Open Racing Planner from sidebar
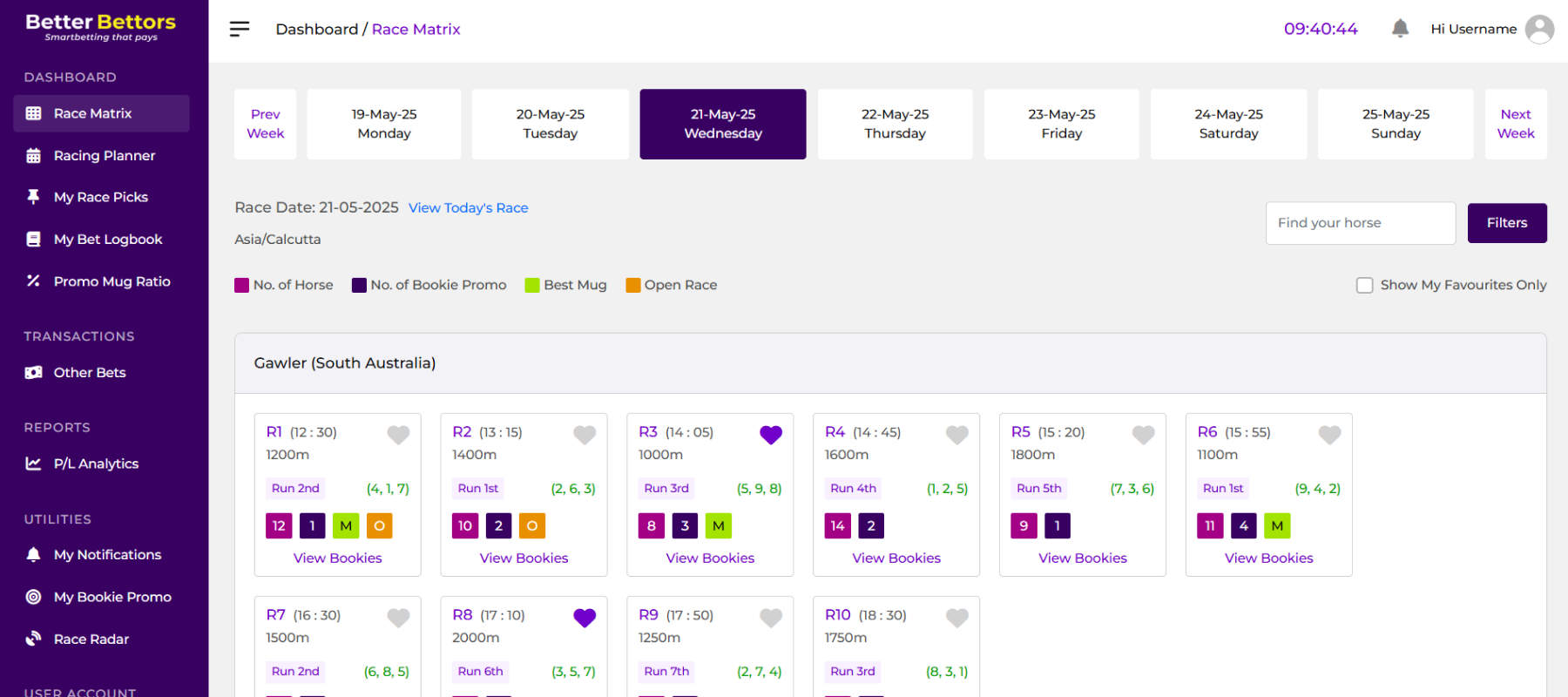The height and width of the screenshot is (697, 1568). click(x=104, y=156)
